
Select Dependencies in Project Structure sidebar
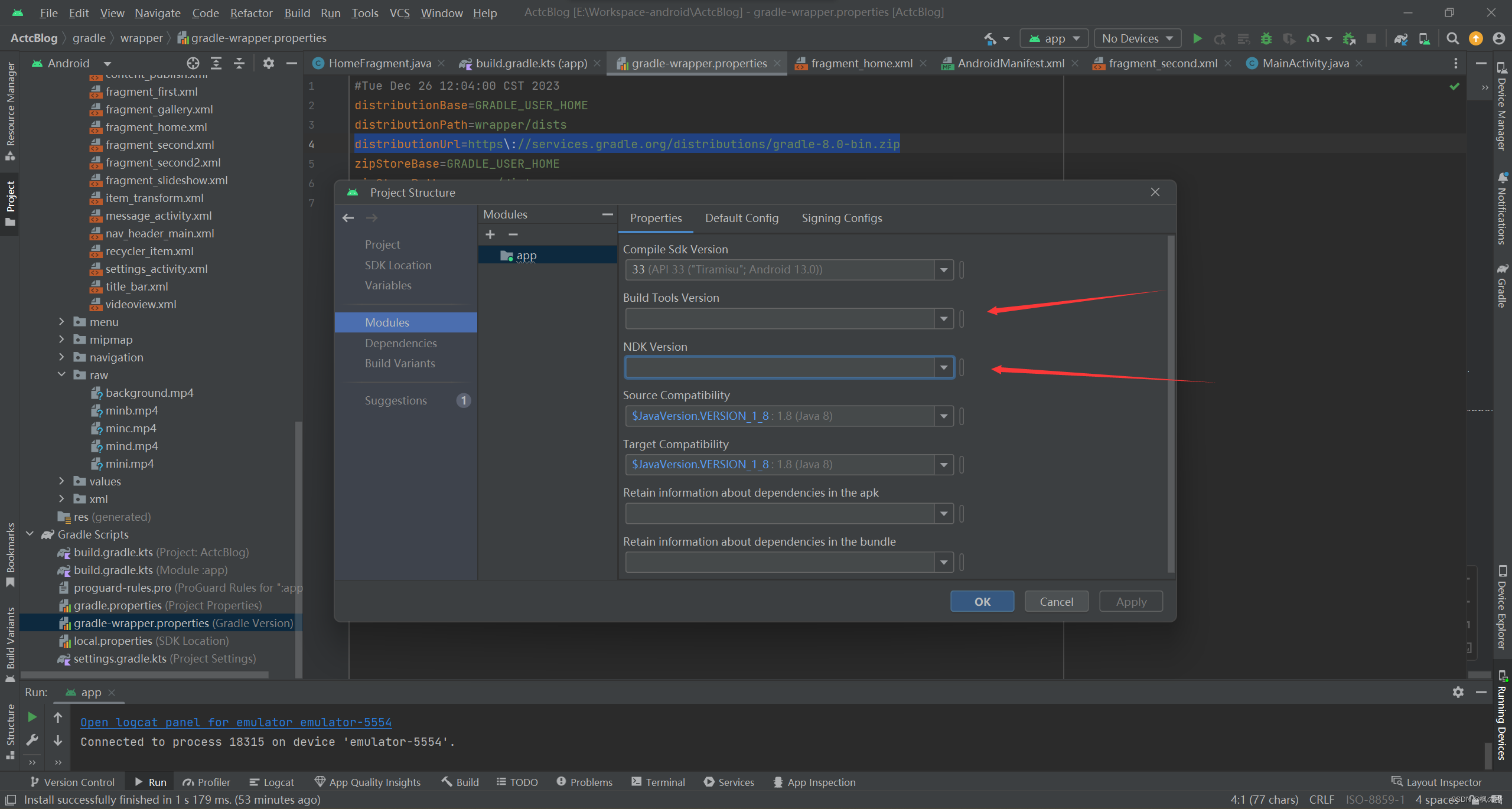coord(400,343)
